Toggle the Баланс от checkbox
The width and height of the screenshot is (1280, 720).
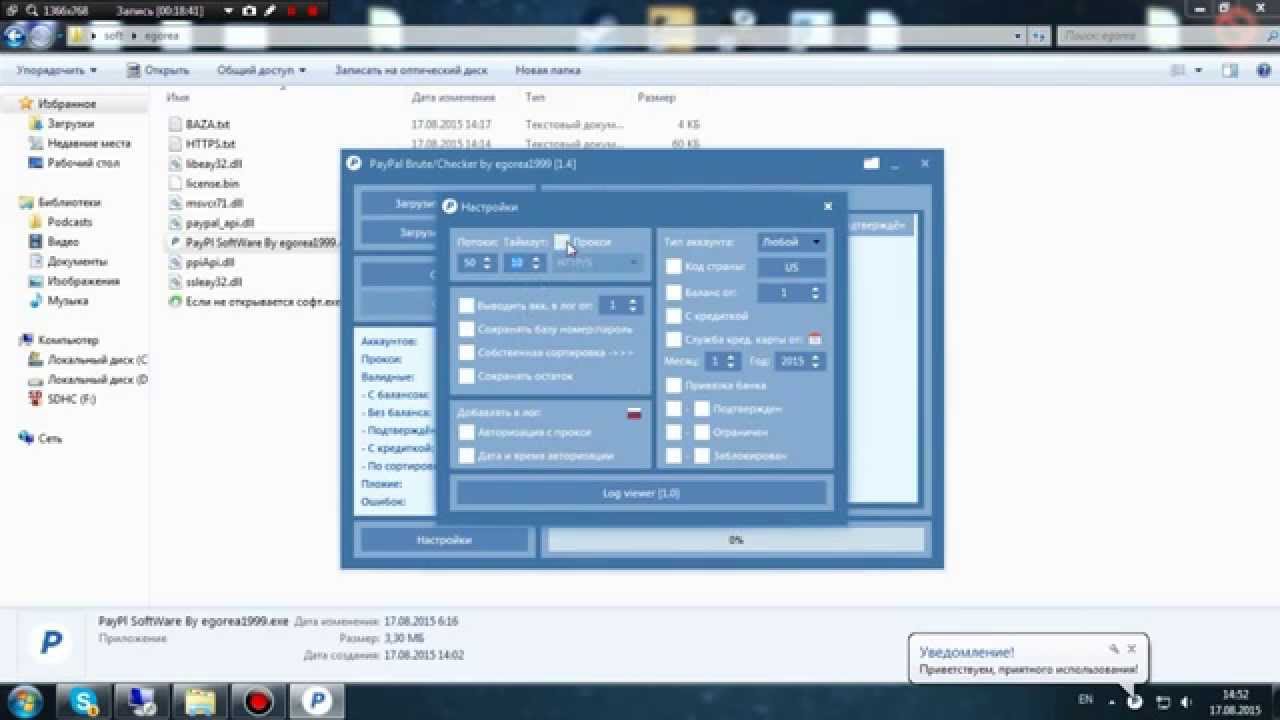(x=674, y=293)
